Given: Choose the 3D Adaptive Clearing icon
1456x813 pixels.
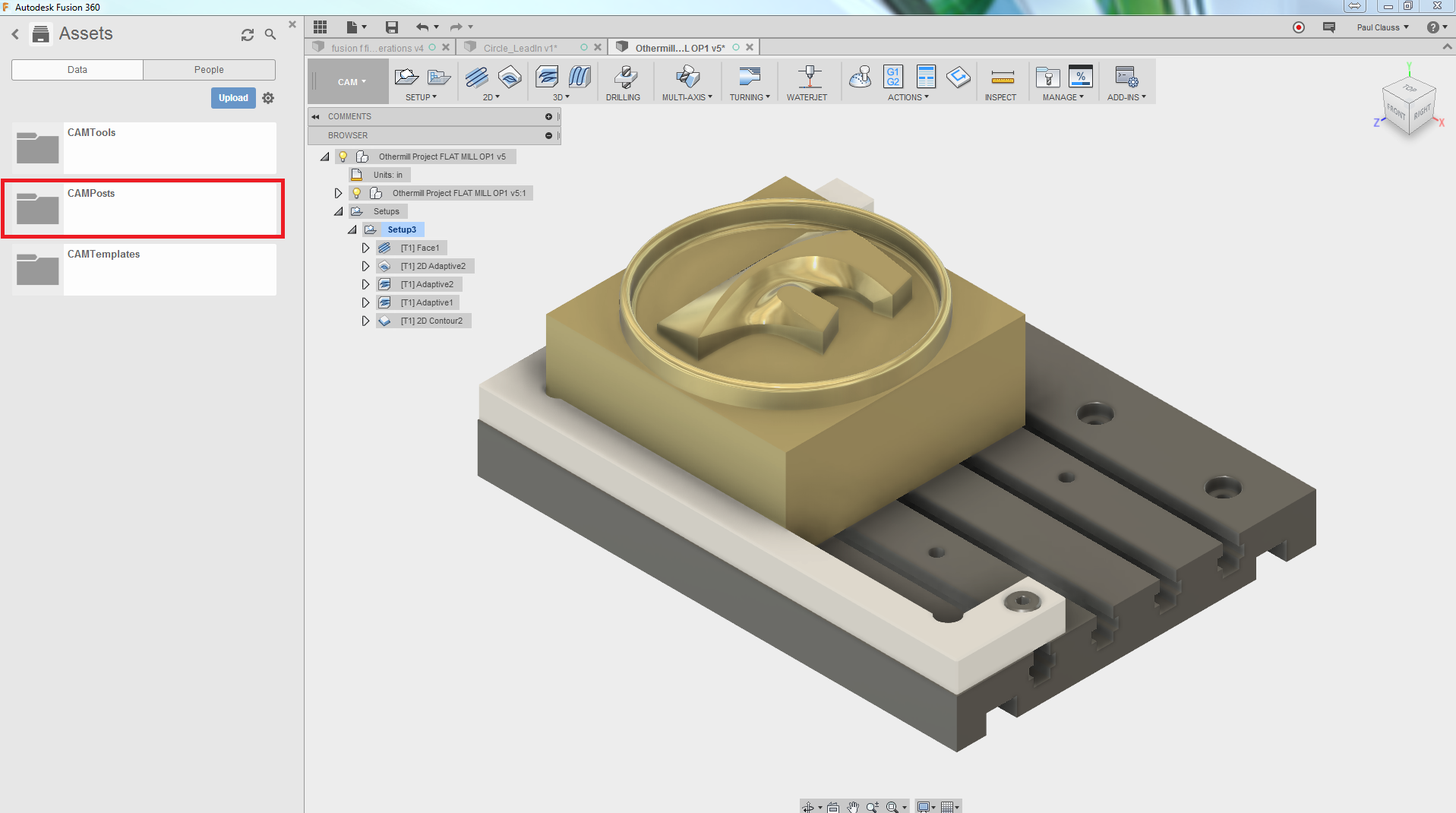Looking at the screenshot, I should click(x=547, y=77).
